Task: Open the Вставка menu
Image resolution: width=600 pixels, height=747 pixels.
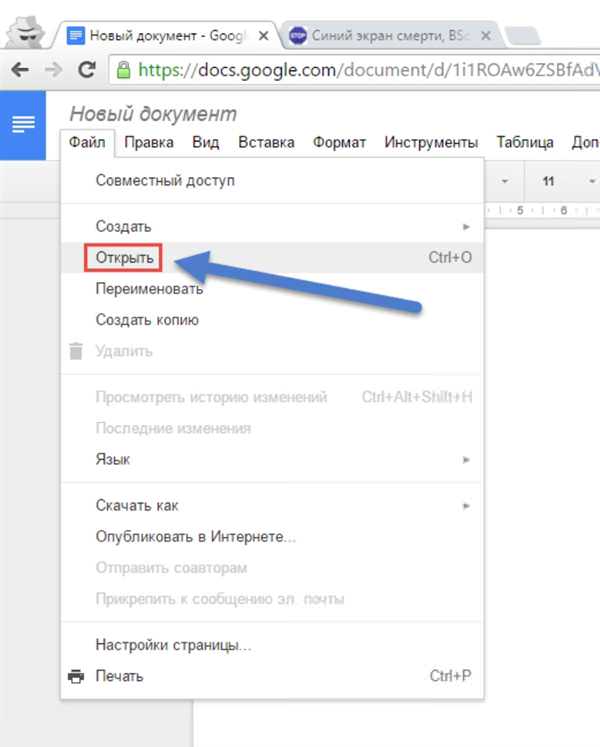Action: coord(266,142)
